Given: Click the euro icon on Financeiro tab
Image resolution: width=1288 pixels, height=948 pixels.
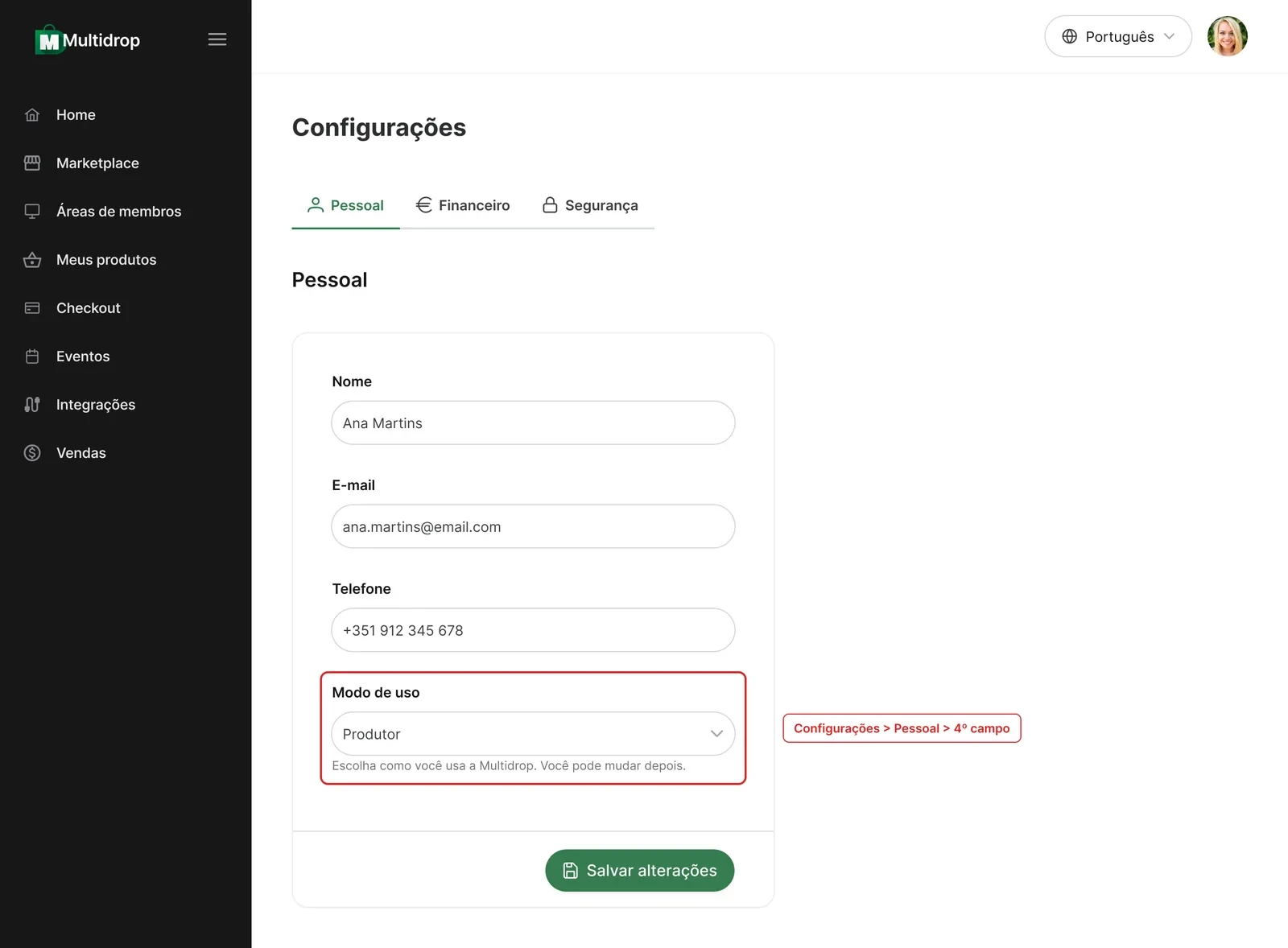Looking at the screenshot, I should click(x=424, y=205).
